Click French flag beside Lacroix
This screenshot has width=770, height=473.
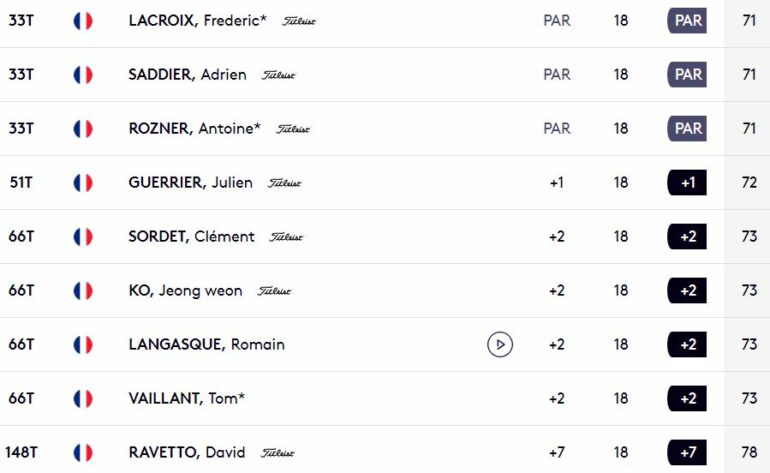(x=83, y=21)
